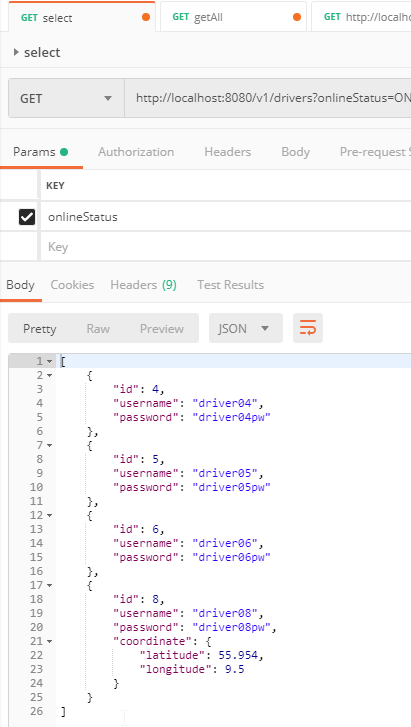The image size is (411, 727).
Task: Expand the select request description triangle
Action: [16, 52]
